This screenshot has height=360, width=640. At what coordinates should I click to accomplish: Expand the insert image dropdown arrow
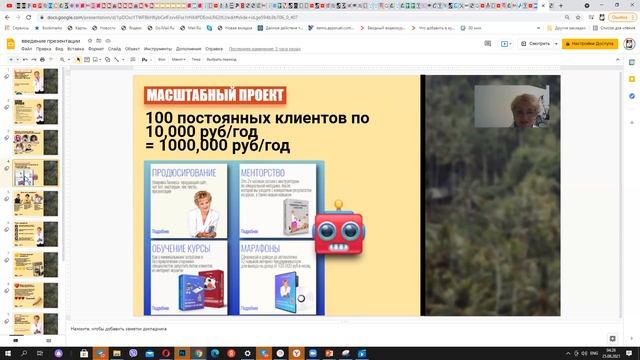100,60
